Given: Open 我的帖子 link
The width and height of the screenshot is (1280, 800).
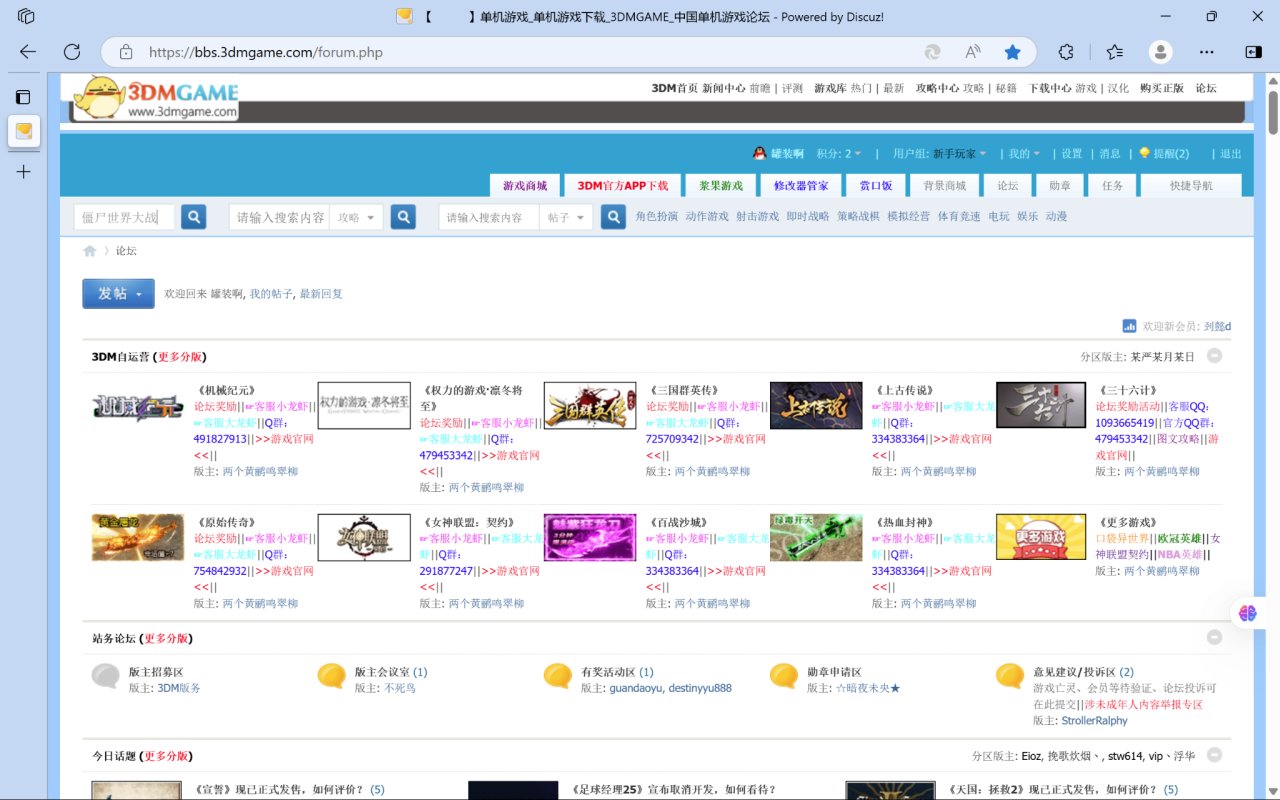Looking at the screenshot, I should [271, 294].
